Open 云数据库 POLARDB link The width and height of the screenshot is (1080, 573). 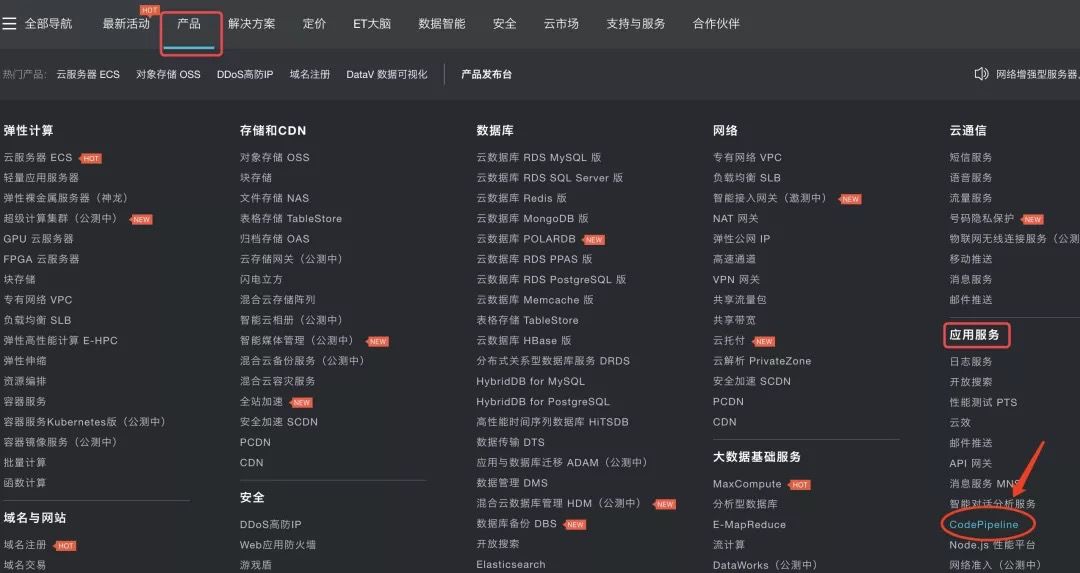(526, 238)
